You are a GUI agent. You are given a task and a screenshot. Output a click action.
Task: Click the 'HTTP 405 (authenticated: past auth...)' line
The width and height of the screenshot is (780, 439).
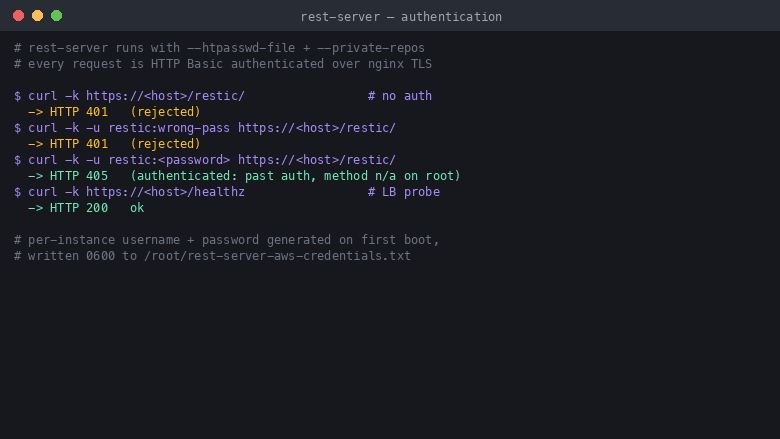(x=244, y=176)
